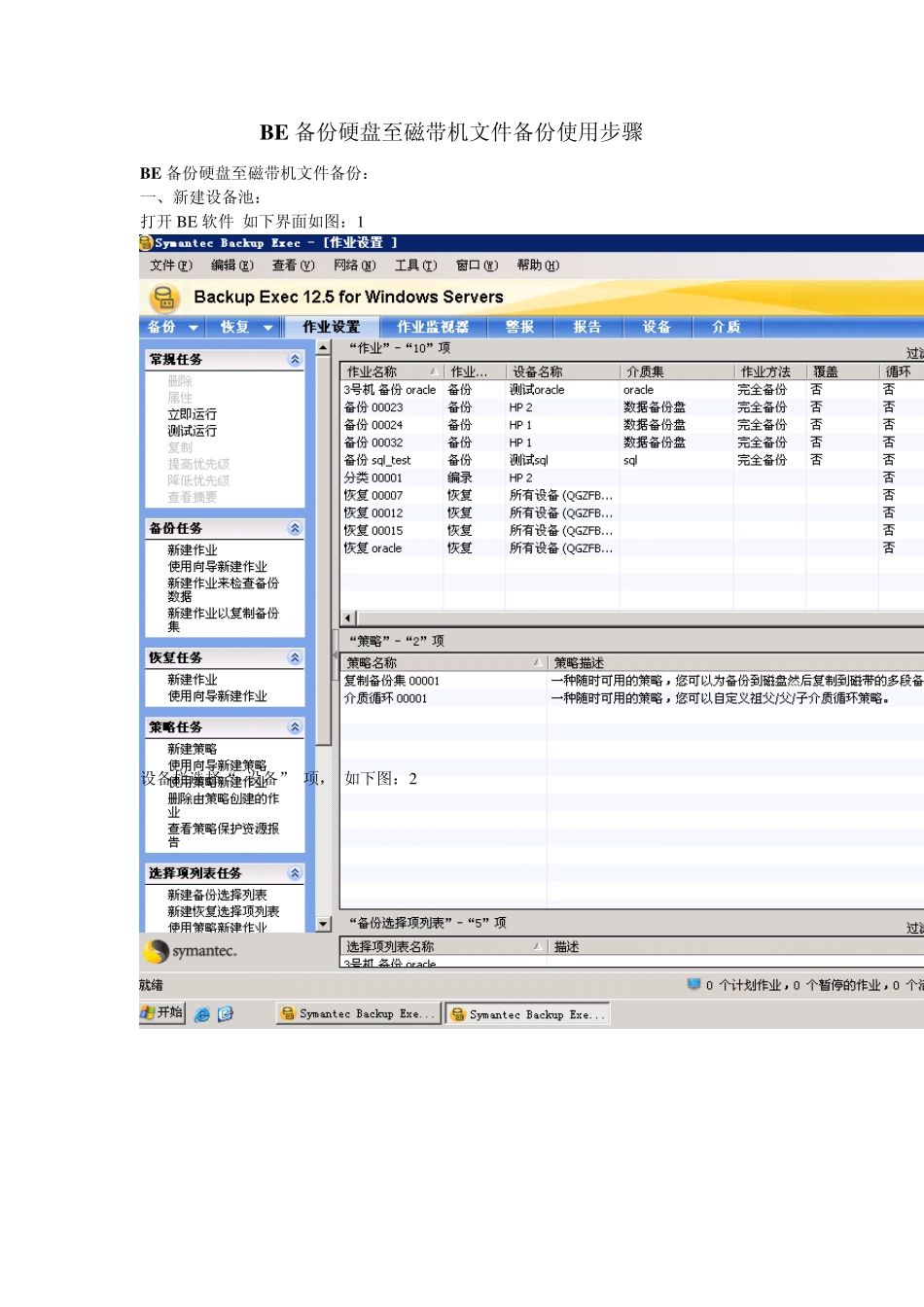This screenshot has height=1307, width=924.
Task: Switch to the 作业设置 tab
Action: (x=331, y=328)
